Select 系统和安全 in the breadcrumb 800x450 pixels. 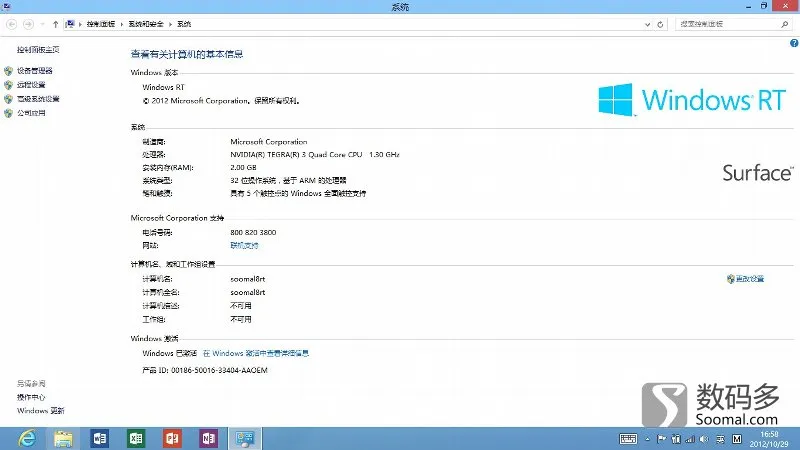point(146,24)
